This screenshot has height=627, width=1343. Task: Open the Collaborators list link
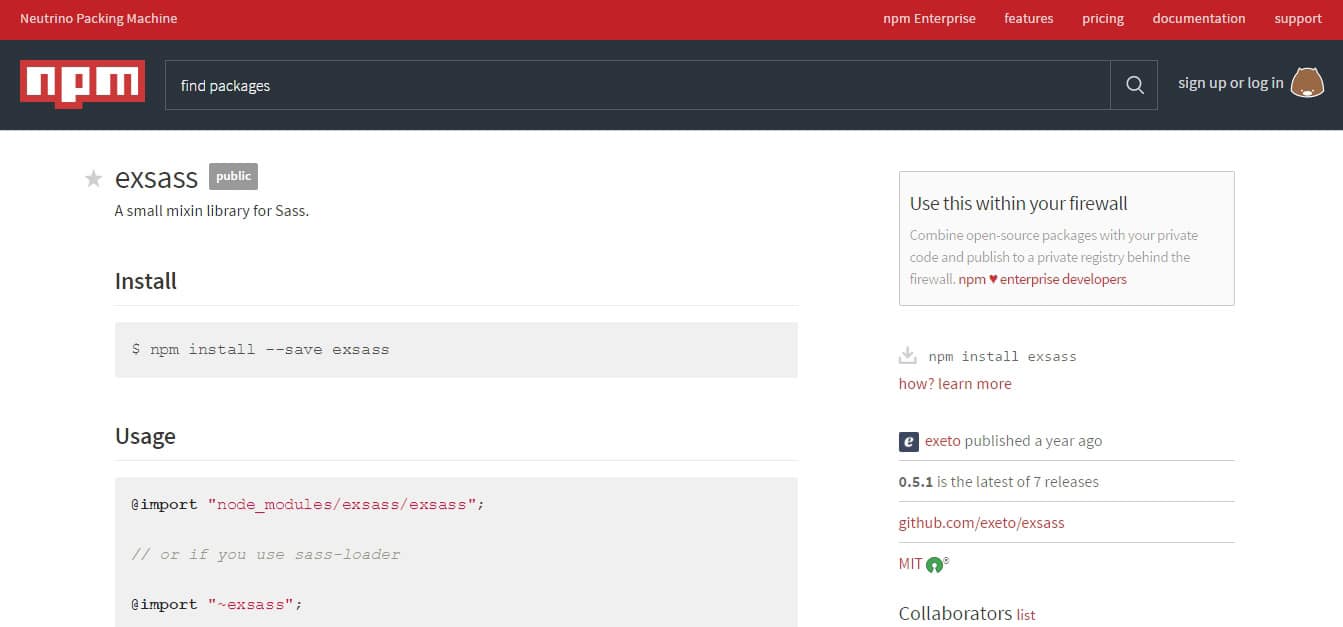pyautogui.click(x=1026, y=616)
